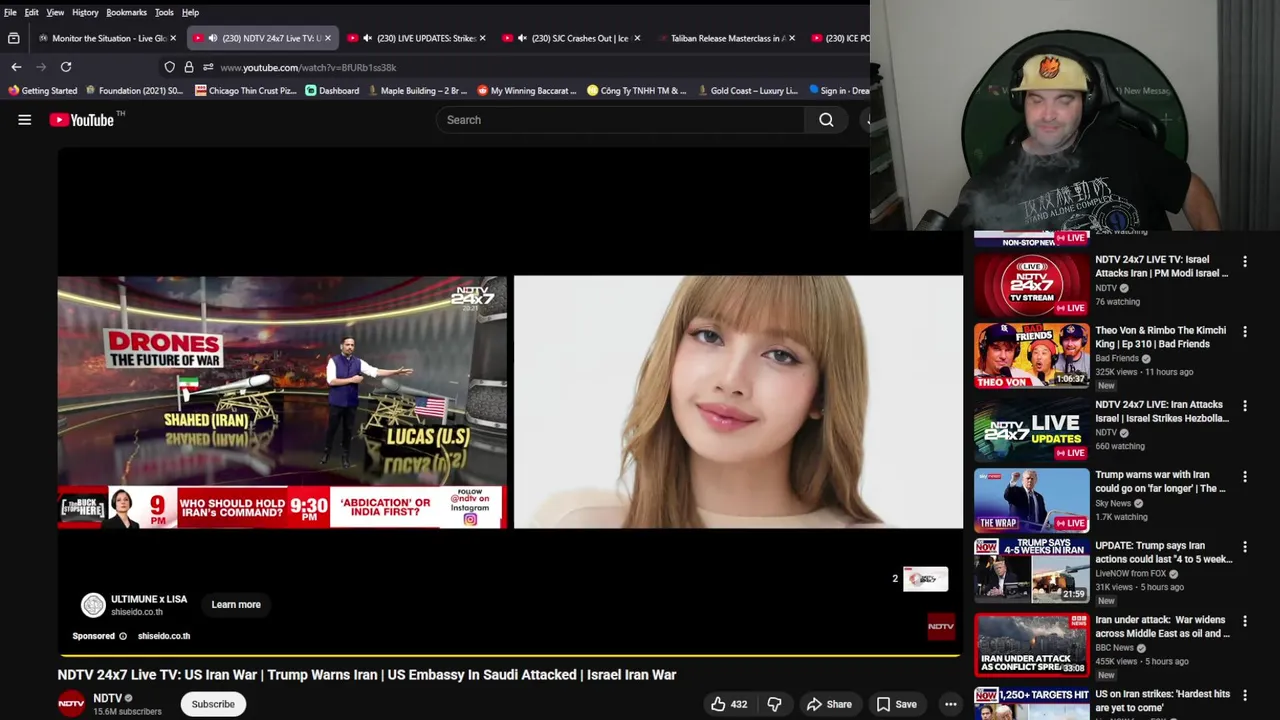Switch to Taliban Release Masterclass tab
1280x720 pixels.
[x=727, y=38]
